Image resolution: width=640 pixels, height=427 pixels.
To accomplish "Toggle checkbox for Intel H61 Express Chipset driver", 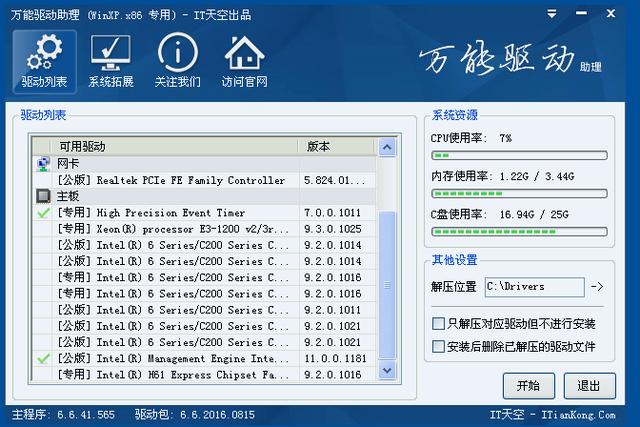I will pyautogui.click(x=43, y=374).
